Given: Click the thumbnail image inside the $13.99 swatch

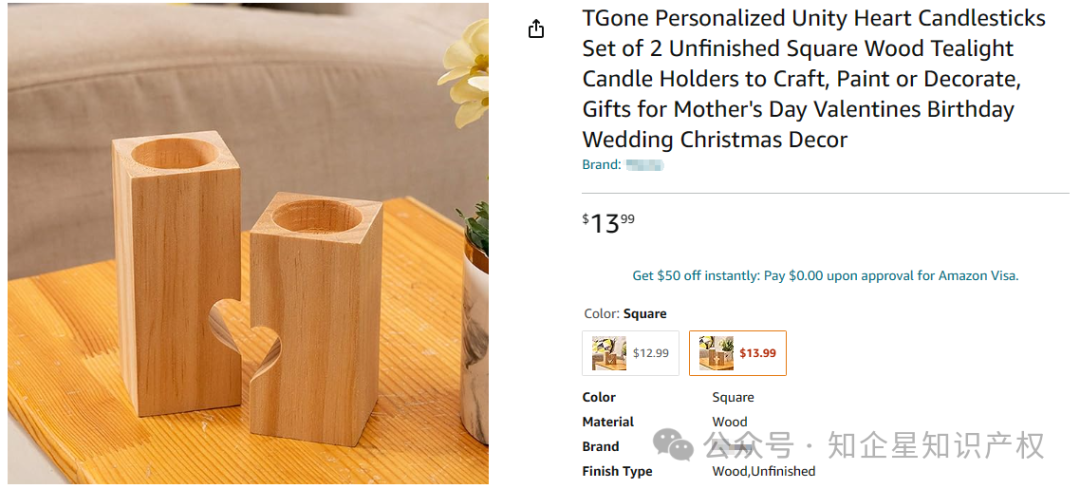Looking at the screenshot, I should click(x=716, y=353).
